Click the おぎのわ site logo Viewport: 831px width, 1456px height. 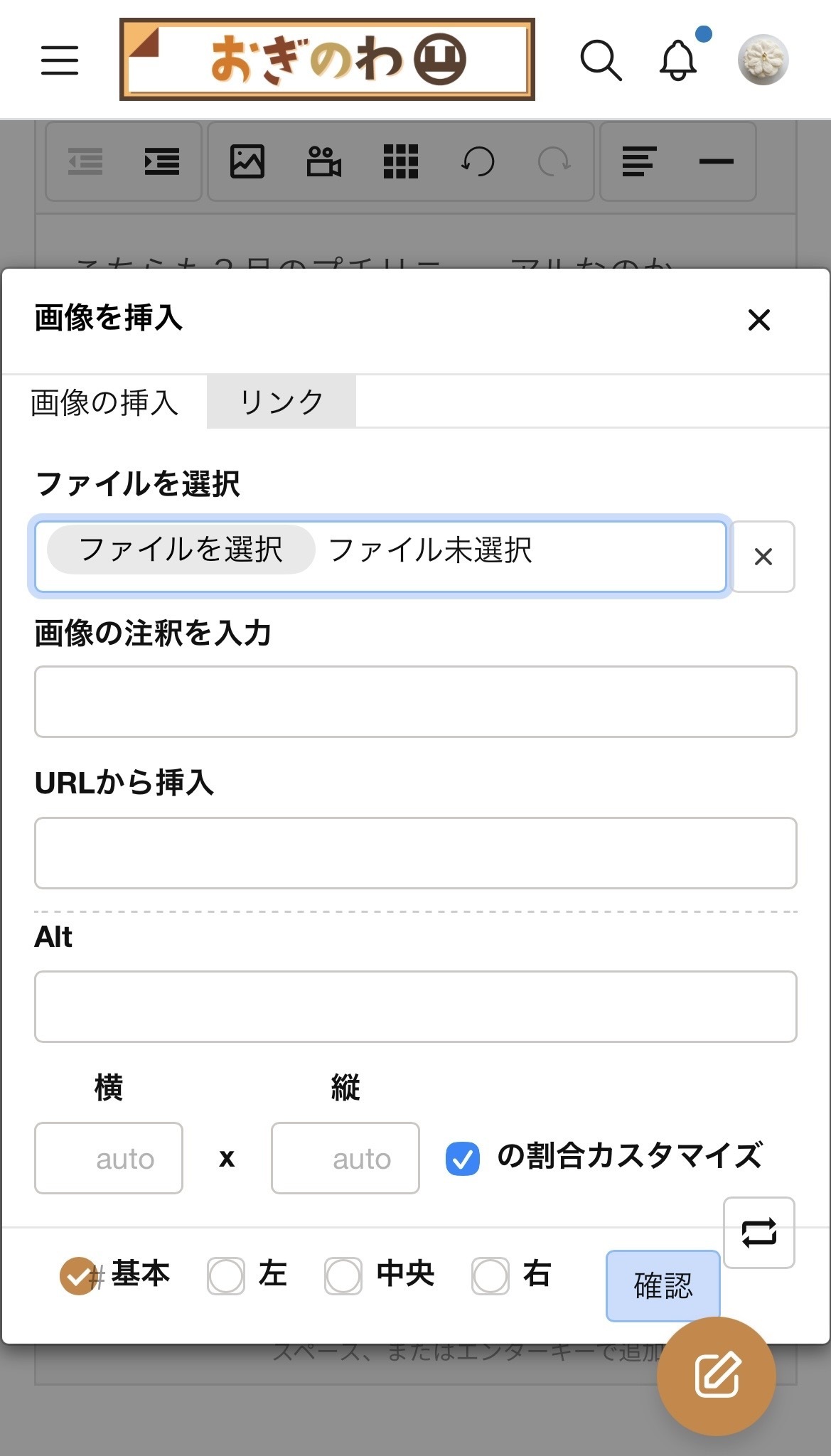tap(327, 60)
